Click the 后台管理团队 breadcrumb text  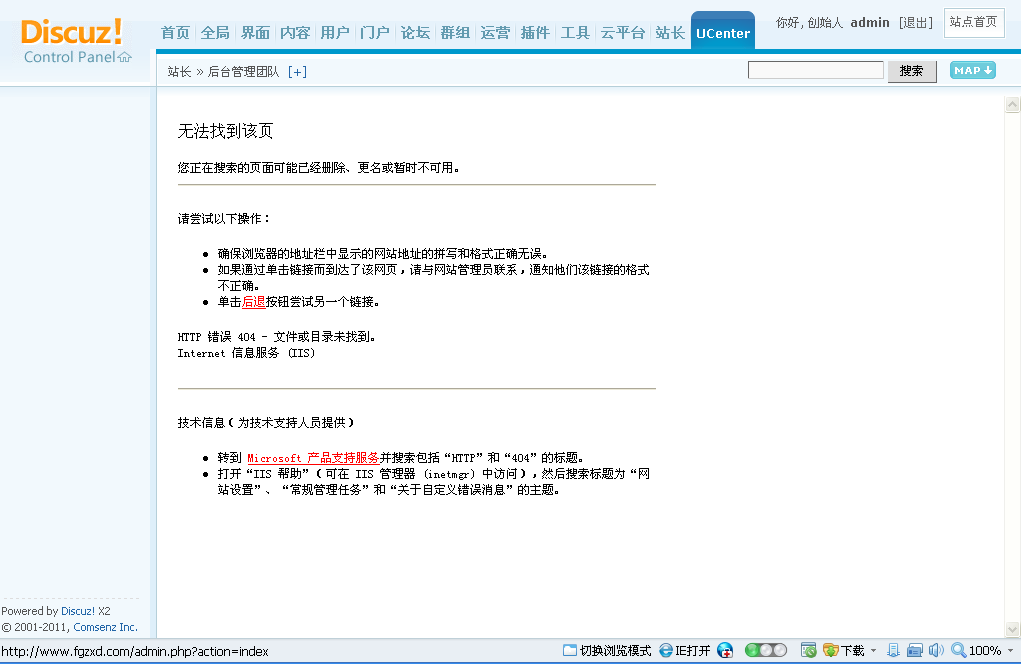[x=244, y=72]
